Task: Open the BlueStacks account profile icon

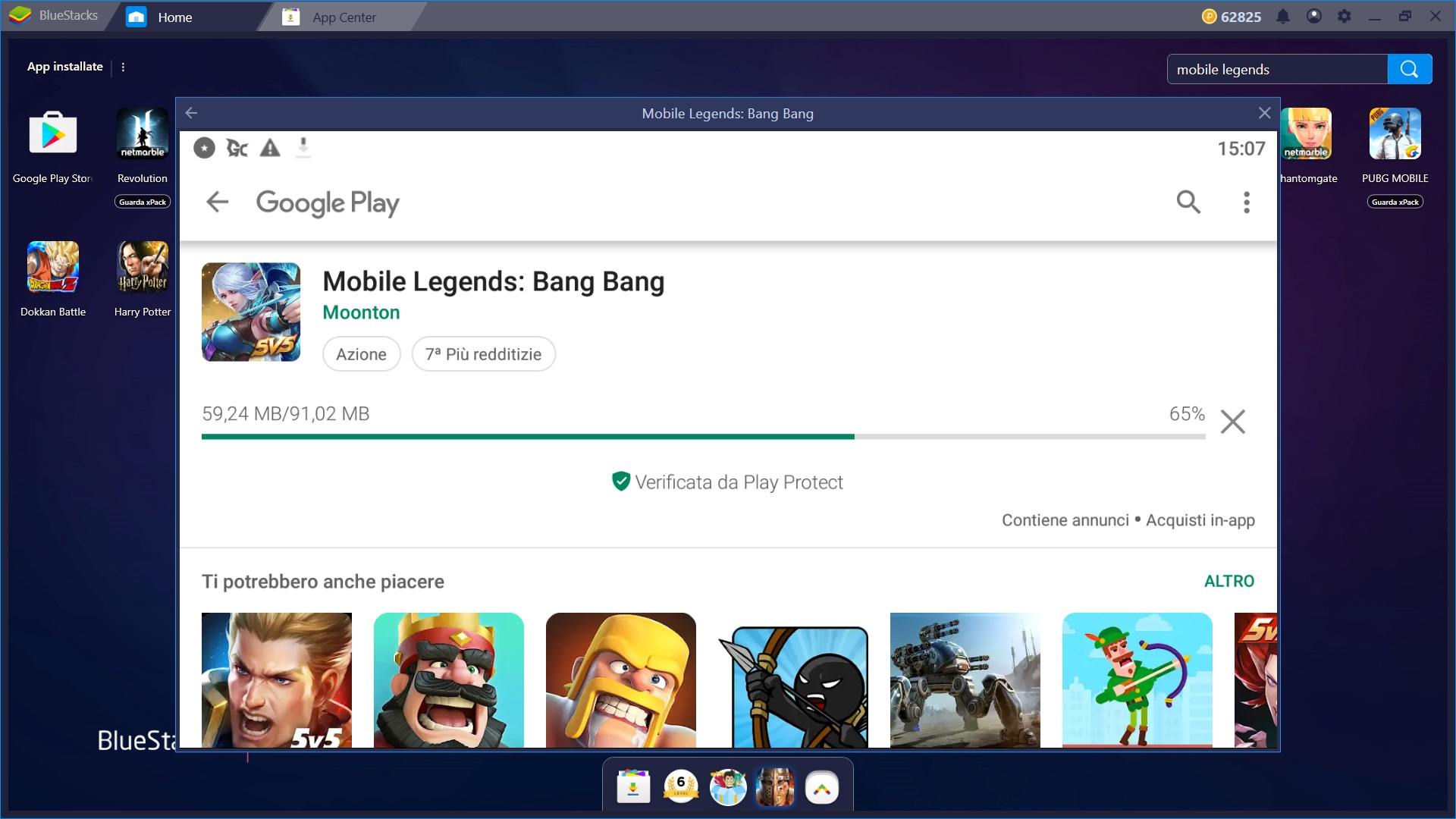Action: pyautogui.click(x=1313, y=16)
